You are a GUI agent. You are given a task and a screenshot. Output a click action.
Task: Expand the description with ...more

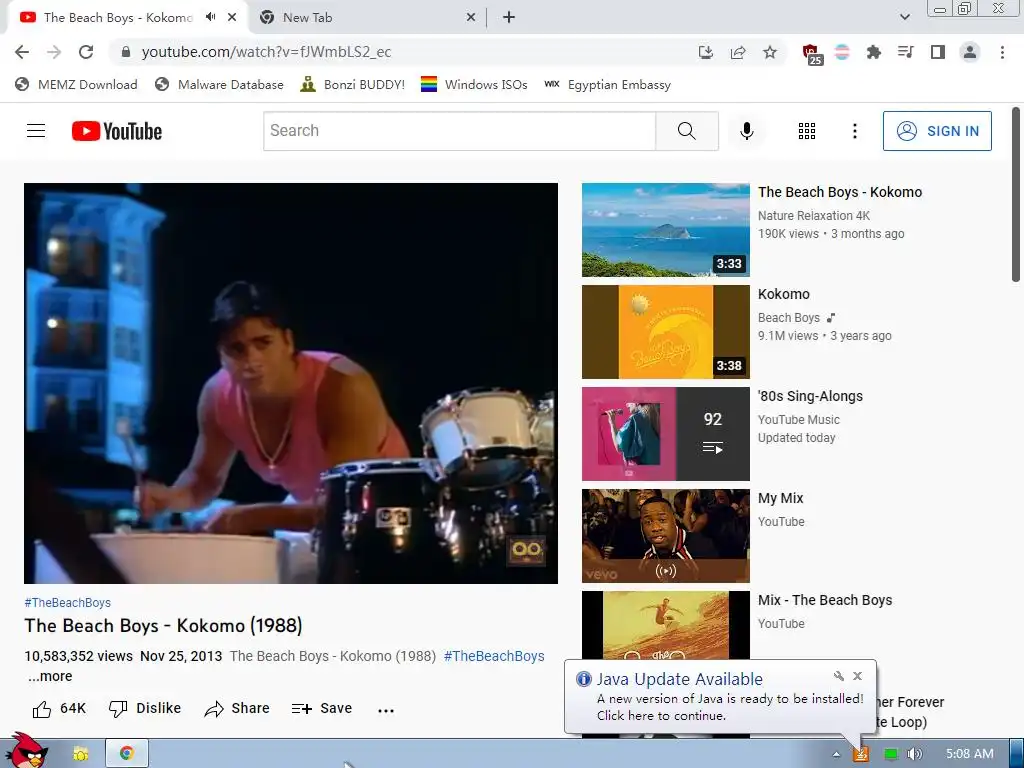(50, 677)
